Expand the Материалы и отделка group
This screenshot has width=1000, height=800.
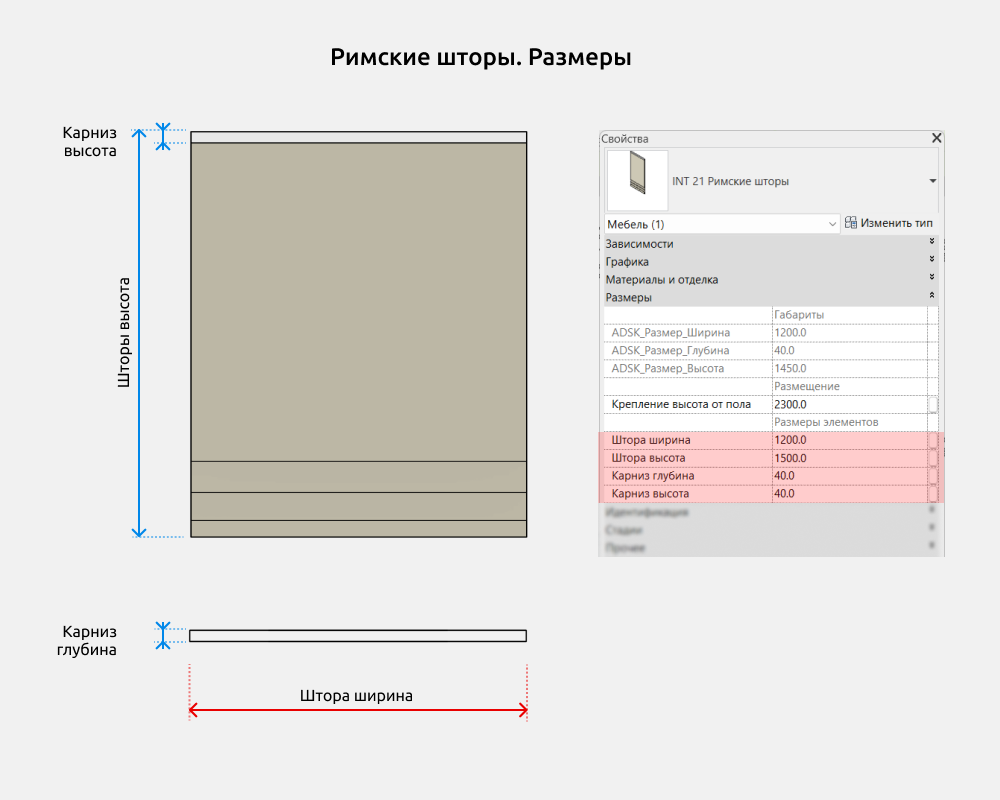tap(931, 277)
